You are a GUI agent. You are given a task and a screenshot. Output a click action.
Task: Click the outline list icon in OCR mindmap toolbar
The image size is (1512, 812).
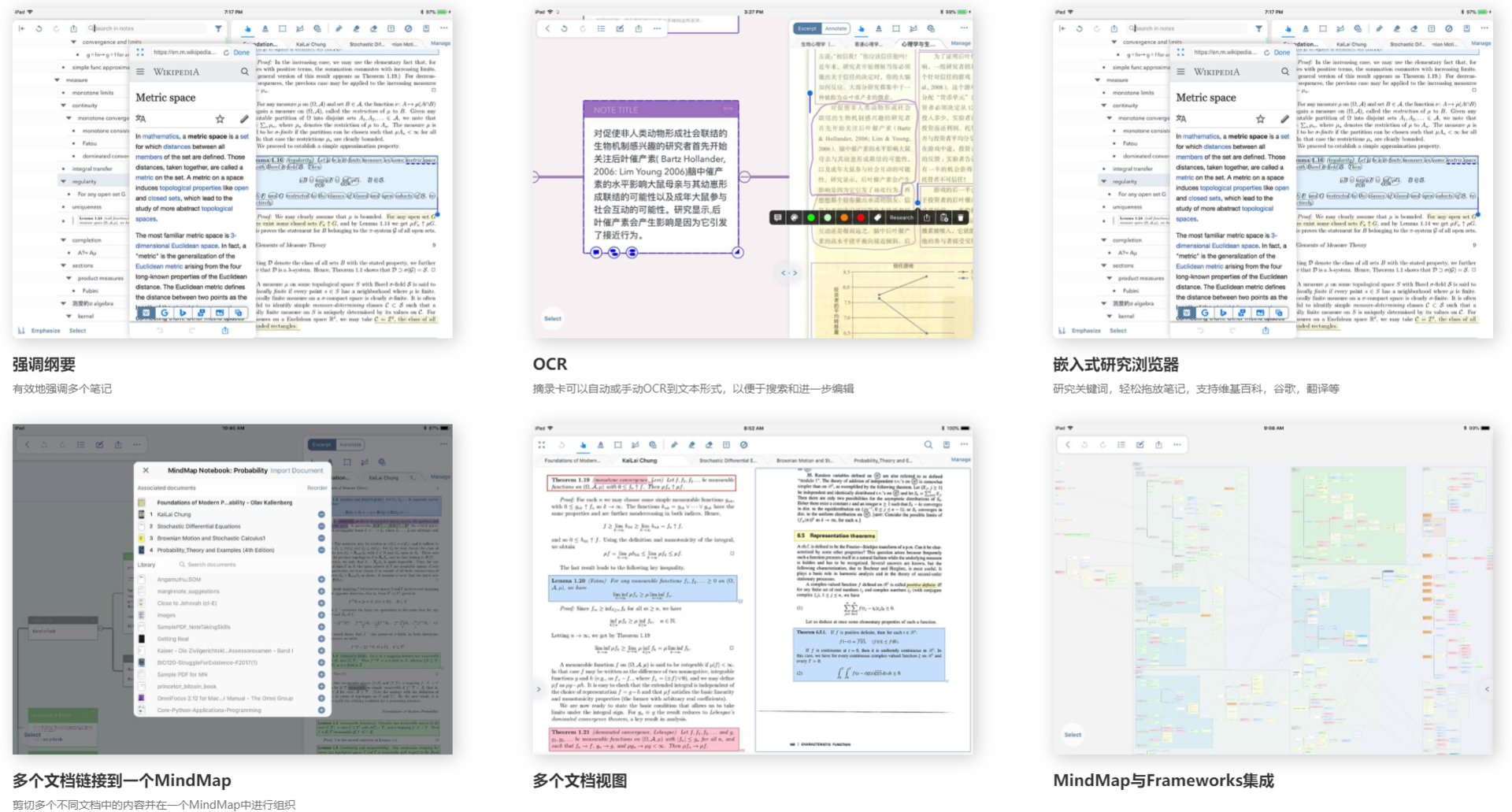[601, 28]
